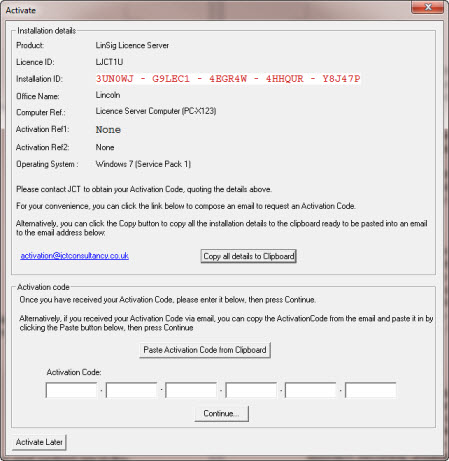Viewport: 449px width, 461px height.
Task: Click into the fifth Activation Code field
Action: 311,390
